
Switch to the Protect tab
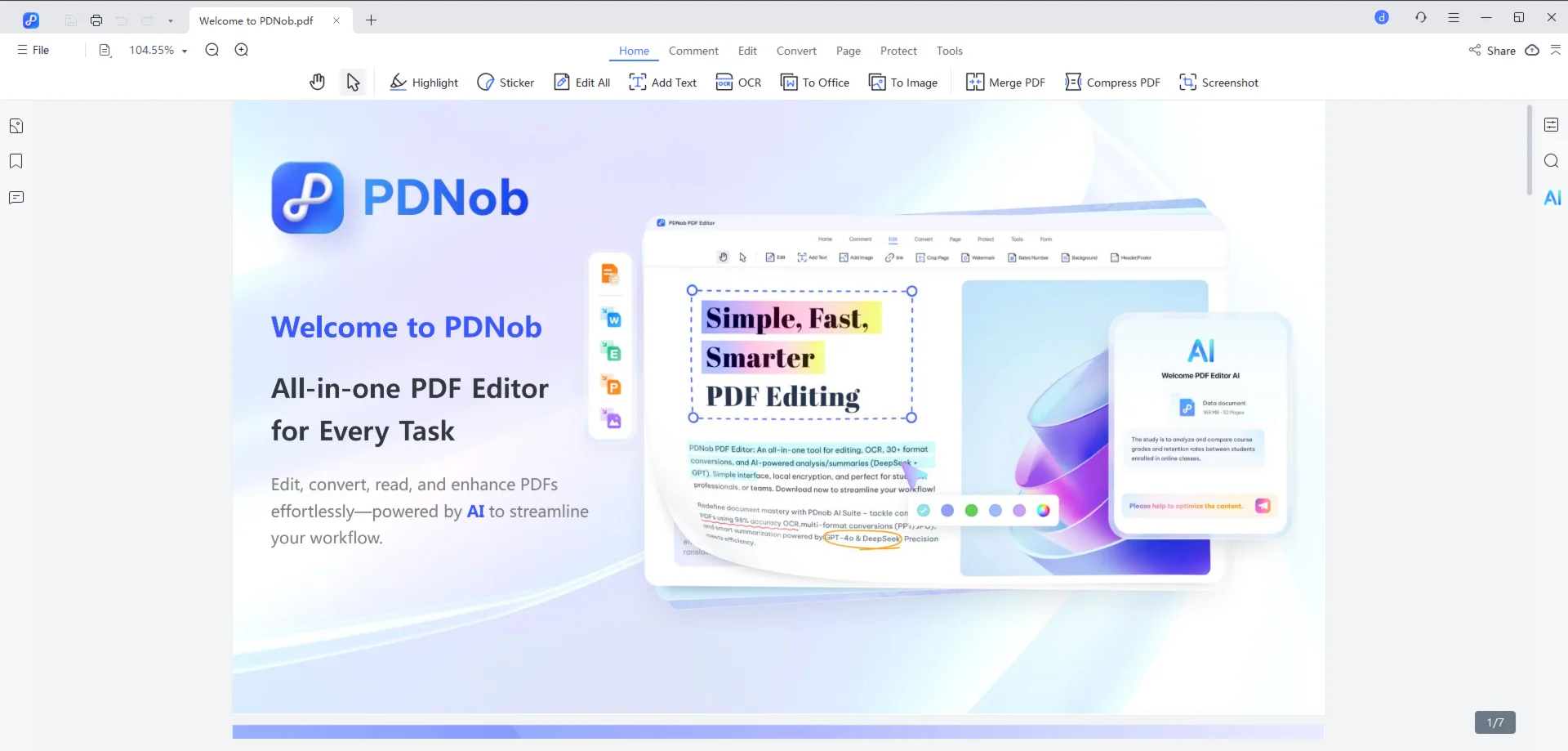[x=898, y=51]
